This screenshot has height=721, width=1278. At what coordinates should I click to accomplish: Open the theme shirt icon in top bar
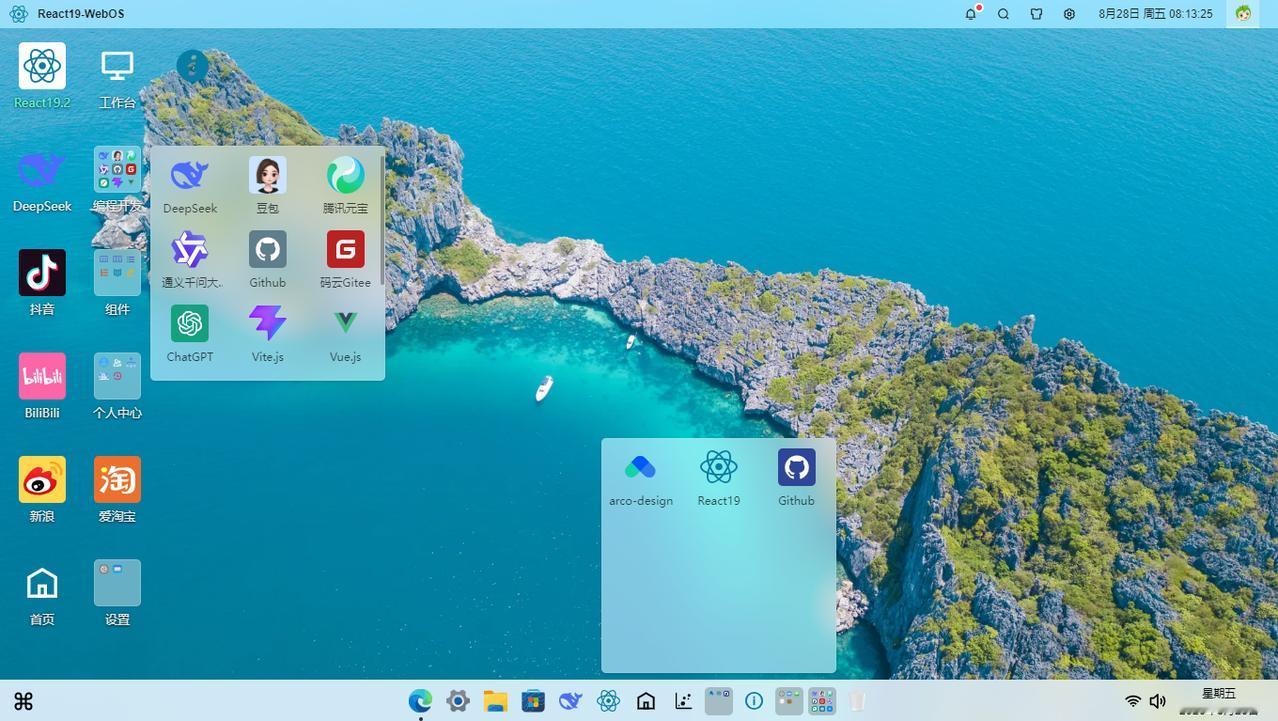1037,14
